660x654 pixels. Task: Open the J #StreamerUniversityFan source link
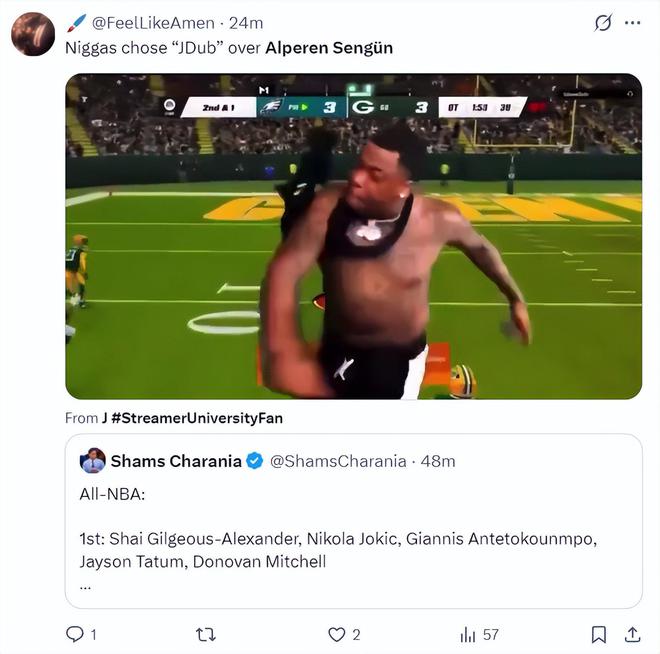pos(192,418)
